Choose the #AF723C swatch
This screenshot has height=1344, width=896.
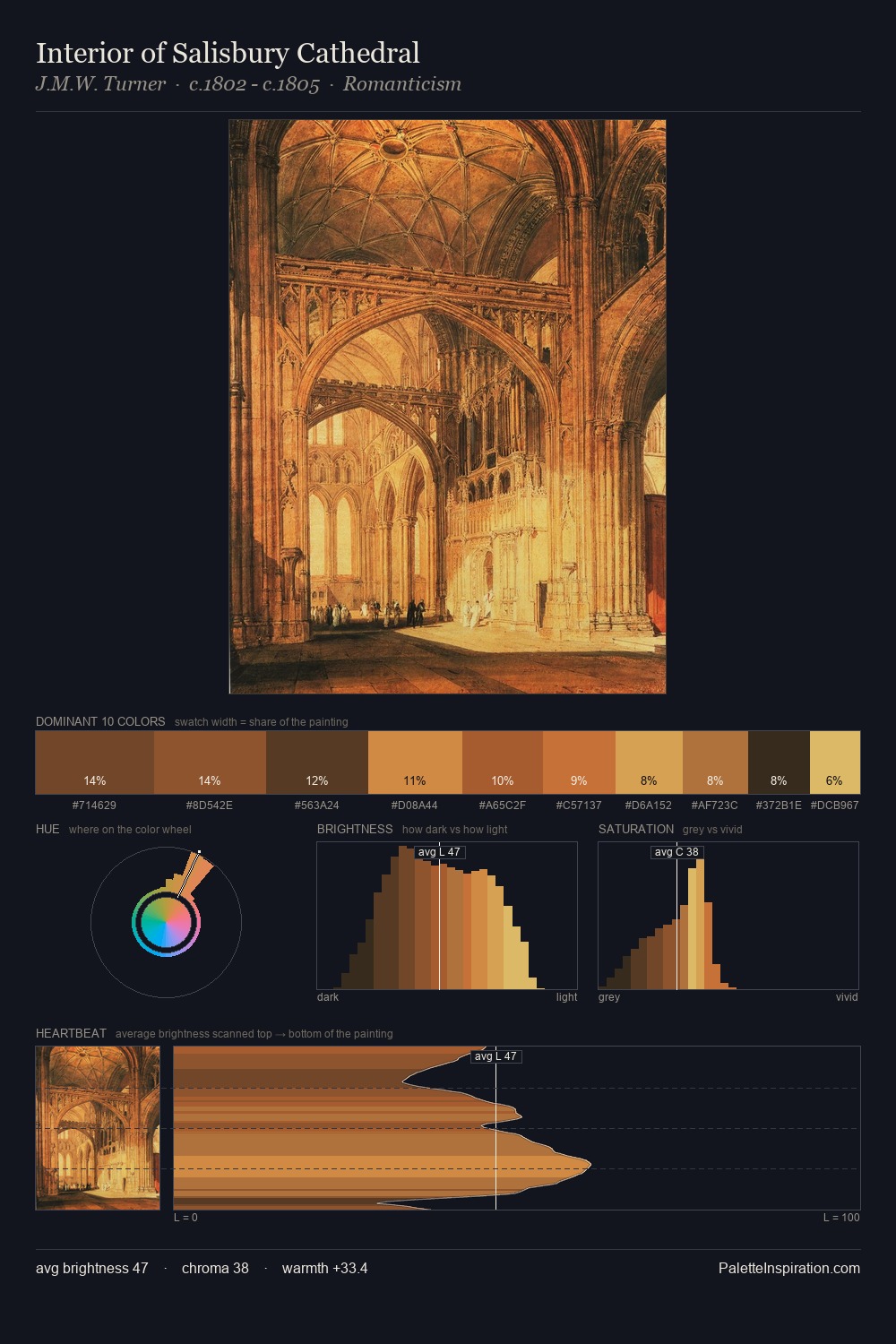(x=715, y=762)
